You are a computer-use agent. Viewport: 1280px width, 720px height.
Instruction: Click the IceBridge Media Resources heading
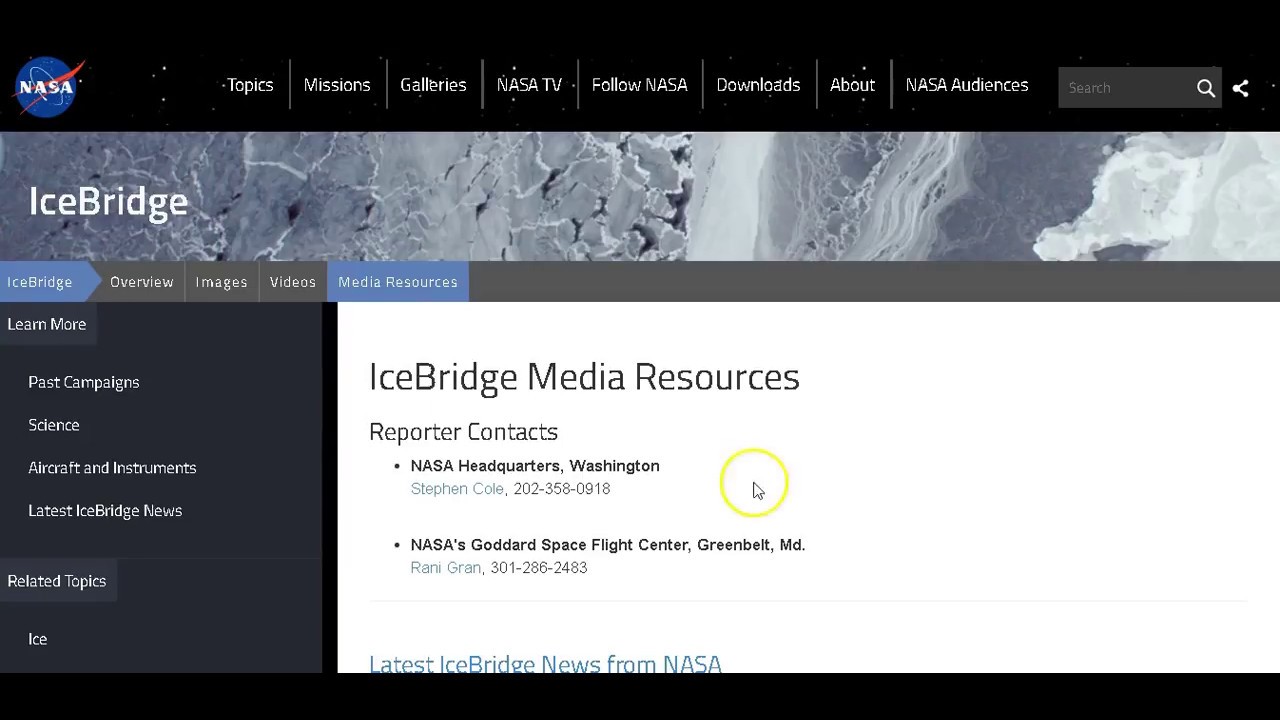pyautogui.click(x=584, y=377)
